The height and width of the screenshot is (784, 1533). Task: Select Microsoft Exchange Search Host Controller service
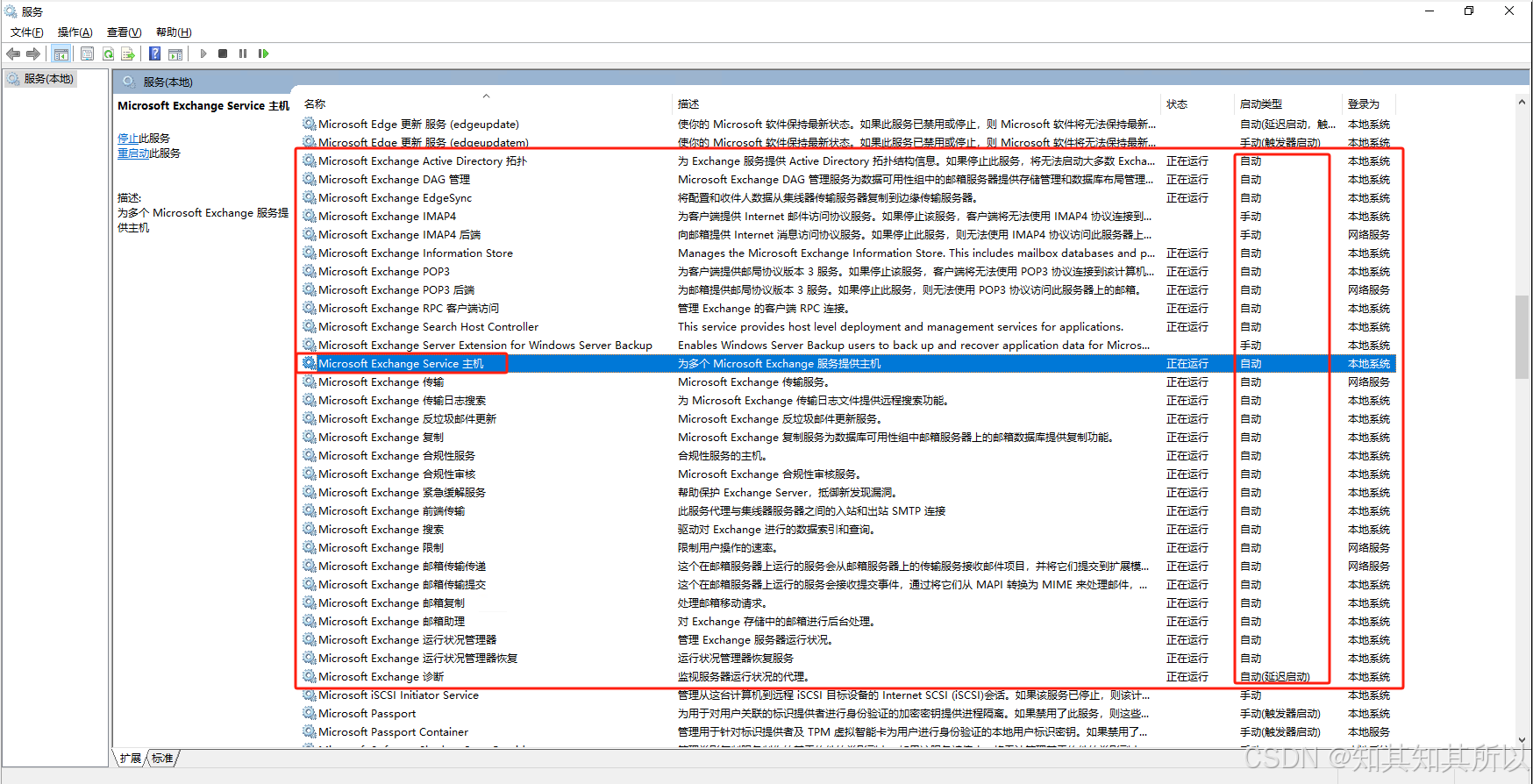(x=428, y=326)
